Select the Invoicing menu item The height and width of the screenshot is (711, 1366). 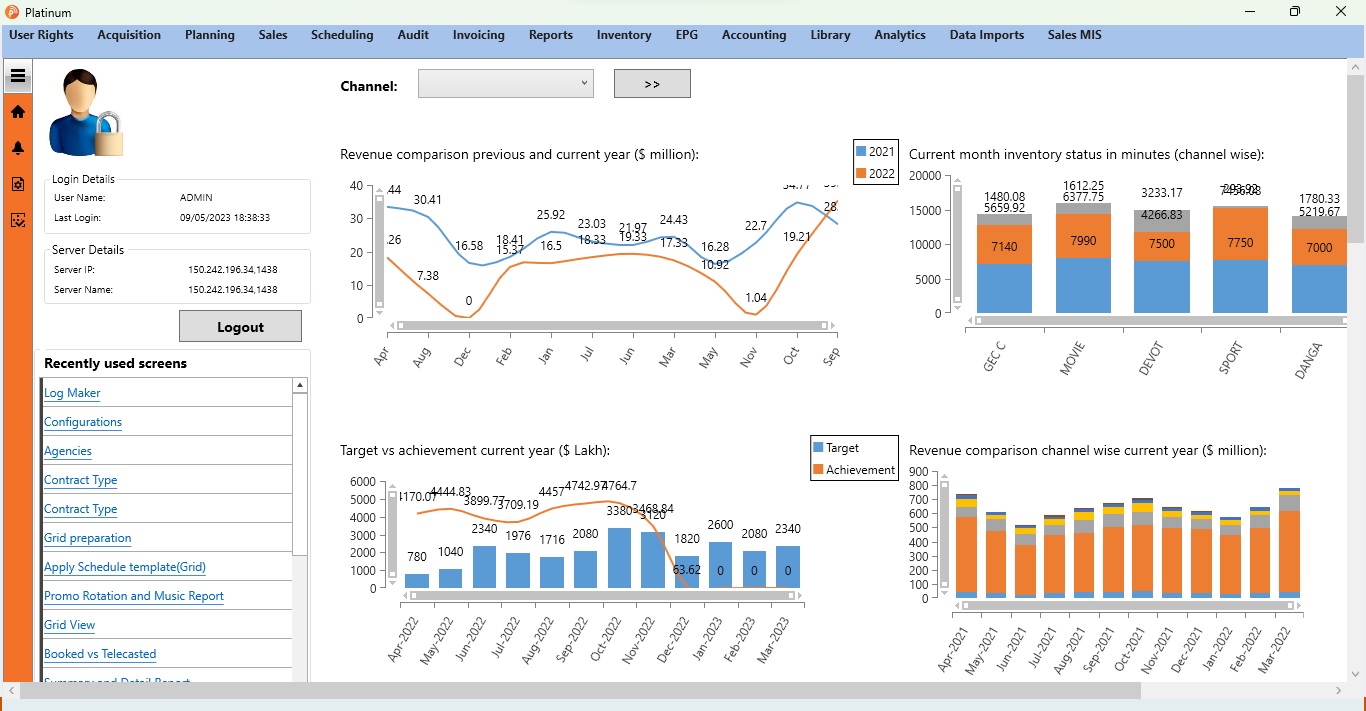pos(478,35)
